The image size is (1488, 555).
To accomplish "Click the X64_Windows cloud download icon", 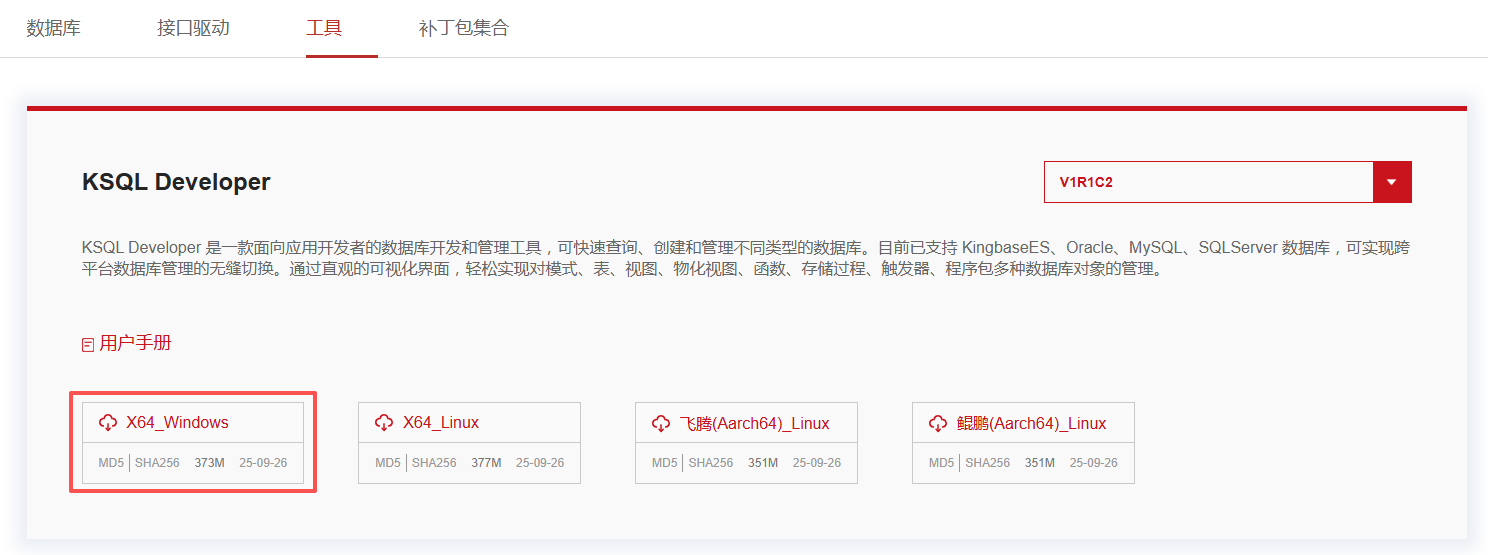I will [x=108, y=423].
